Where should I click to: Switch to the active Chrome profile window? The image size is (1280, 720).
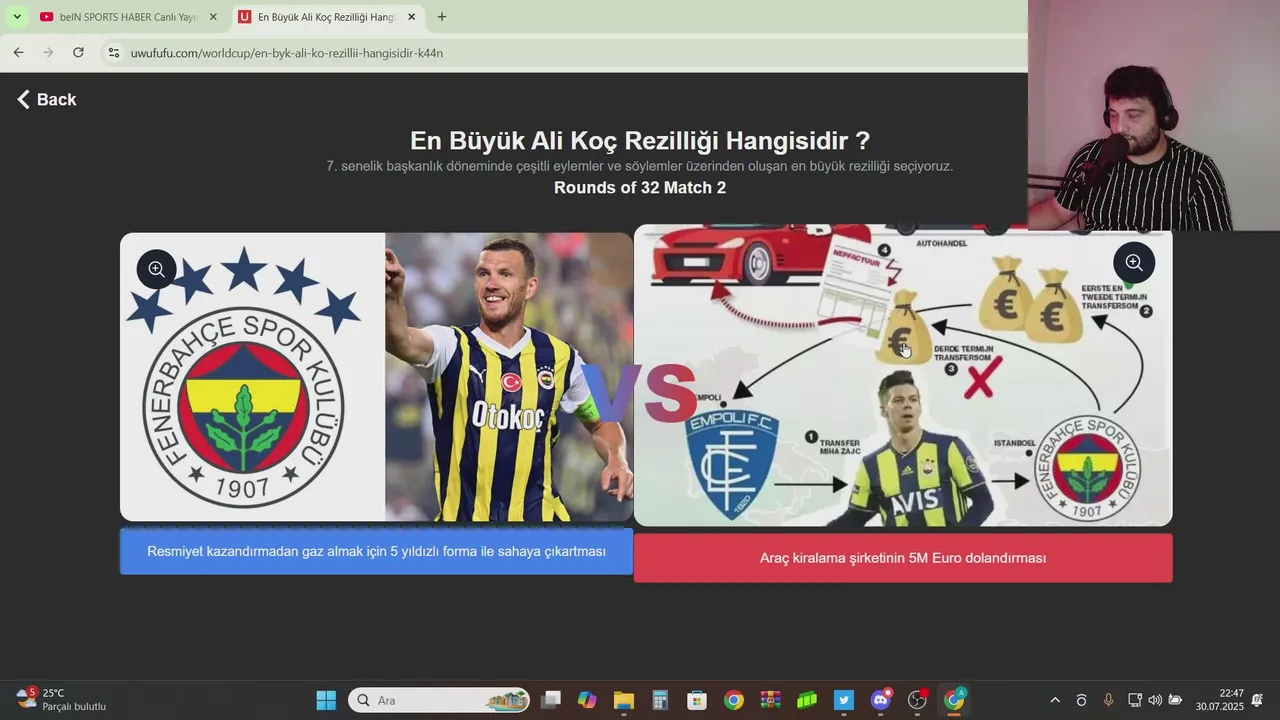tap(954, 700)
